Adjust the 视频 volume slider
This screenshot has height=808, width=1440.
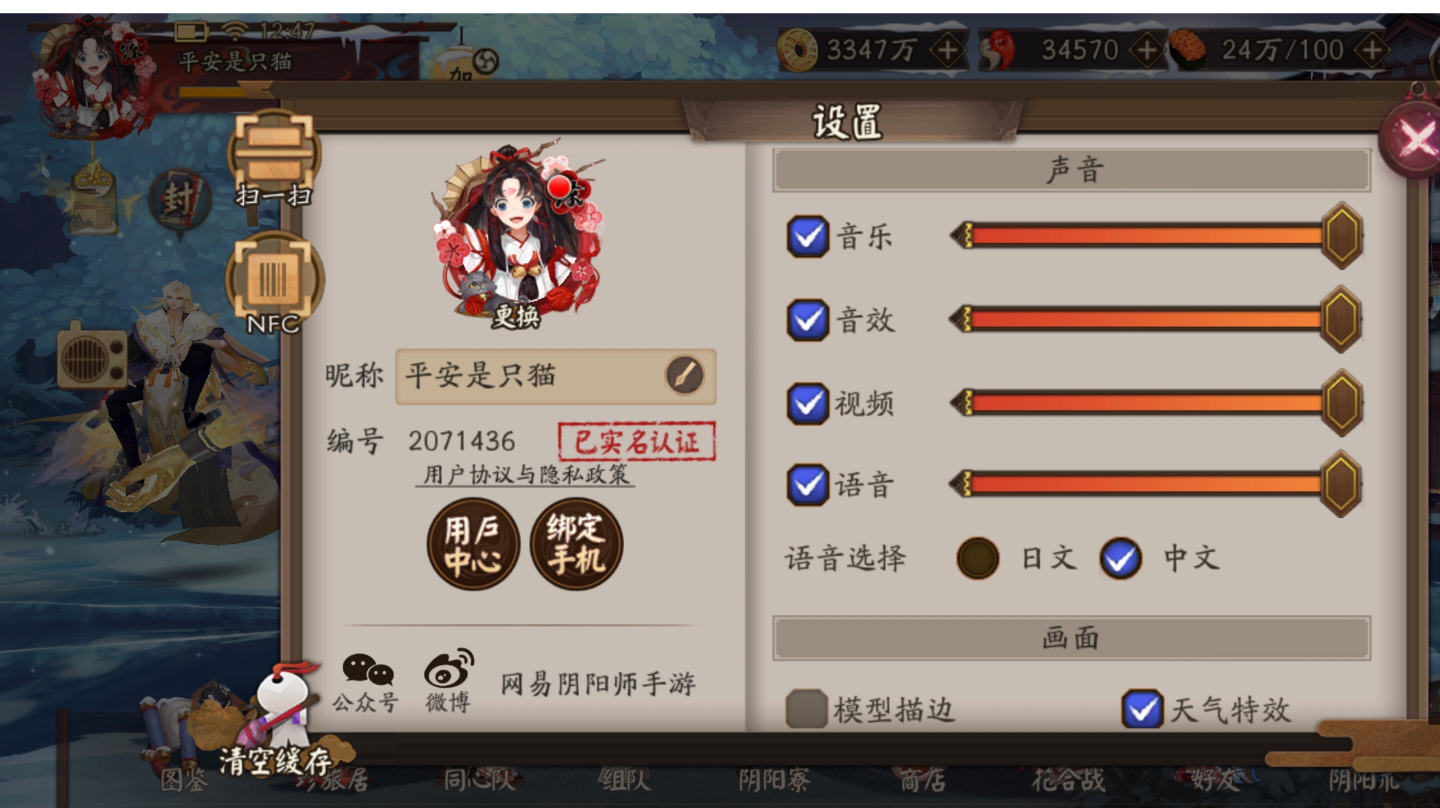coord(1156,403)
